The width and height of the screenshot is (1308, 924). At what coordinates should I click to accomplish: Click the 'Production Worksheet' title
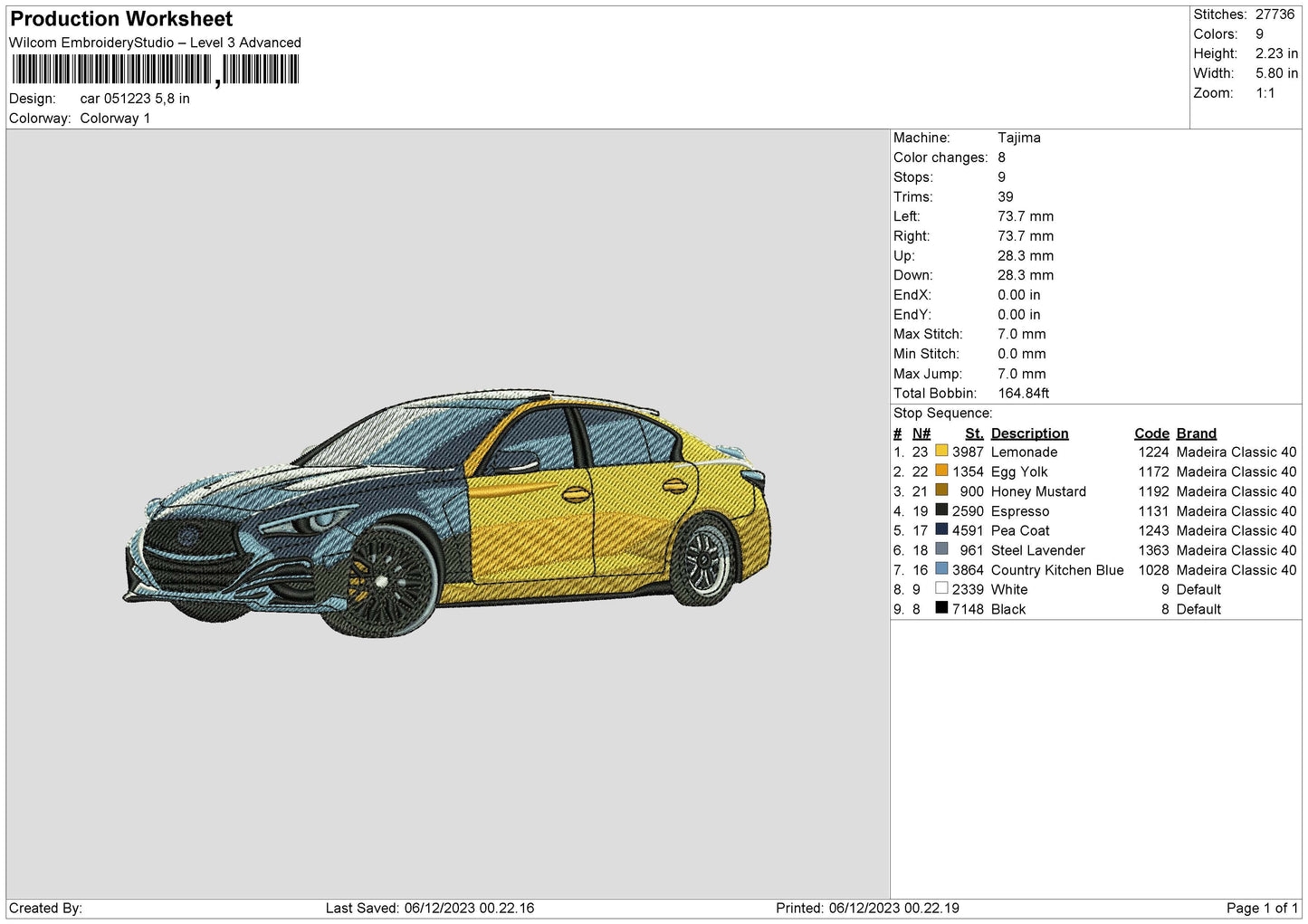pos(121,19)
